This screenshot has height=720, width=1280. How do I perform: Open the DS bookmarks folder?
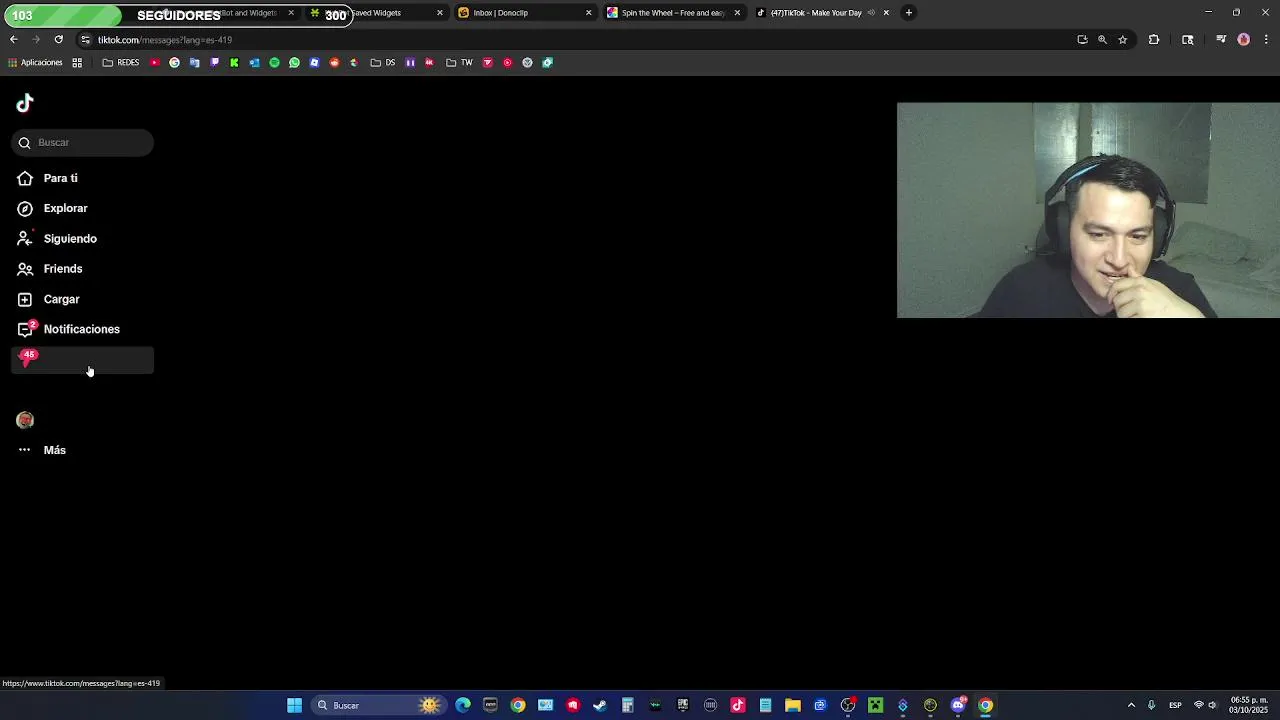click(x=383, y=63)
